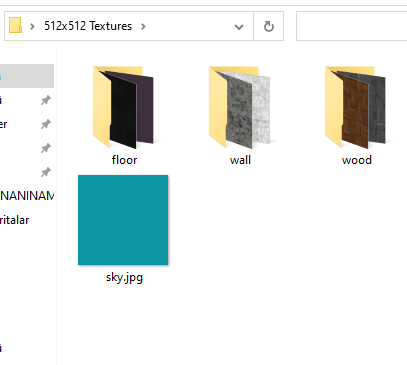
Task: Click the wood folder label
Action: click(357, 160)
